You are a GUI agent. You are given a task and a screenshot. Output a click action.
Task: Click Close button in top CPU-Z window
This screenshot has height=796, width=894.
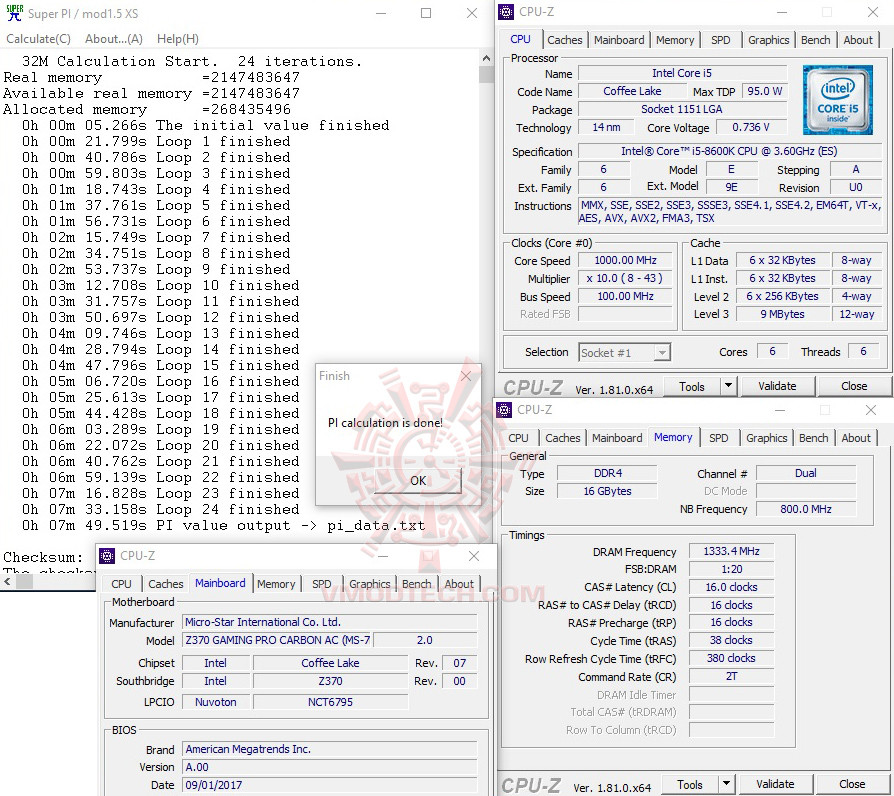pos(854,387)
